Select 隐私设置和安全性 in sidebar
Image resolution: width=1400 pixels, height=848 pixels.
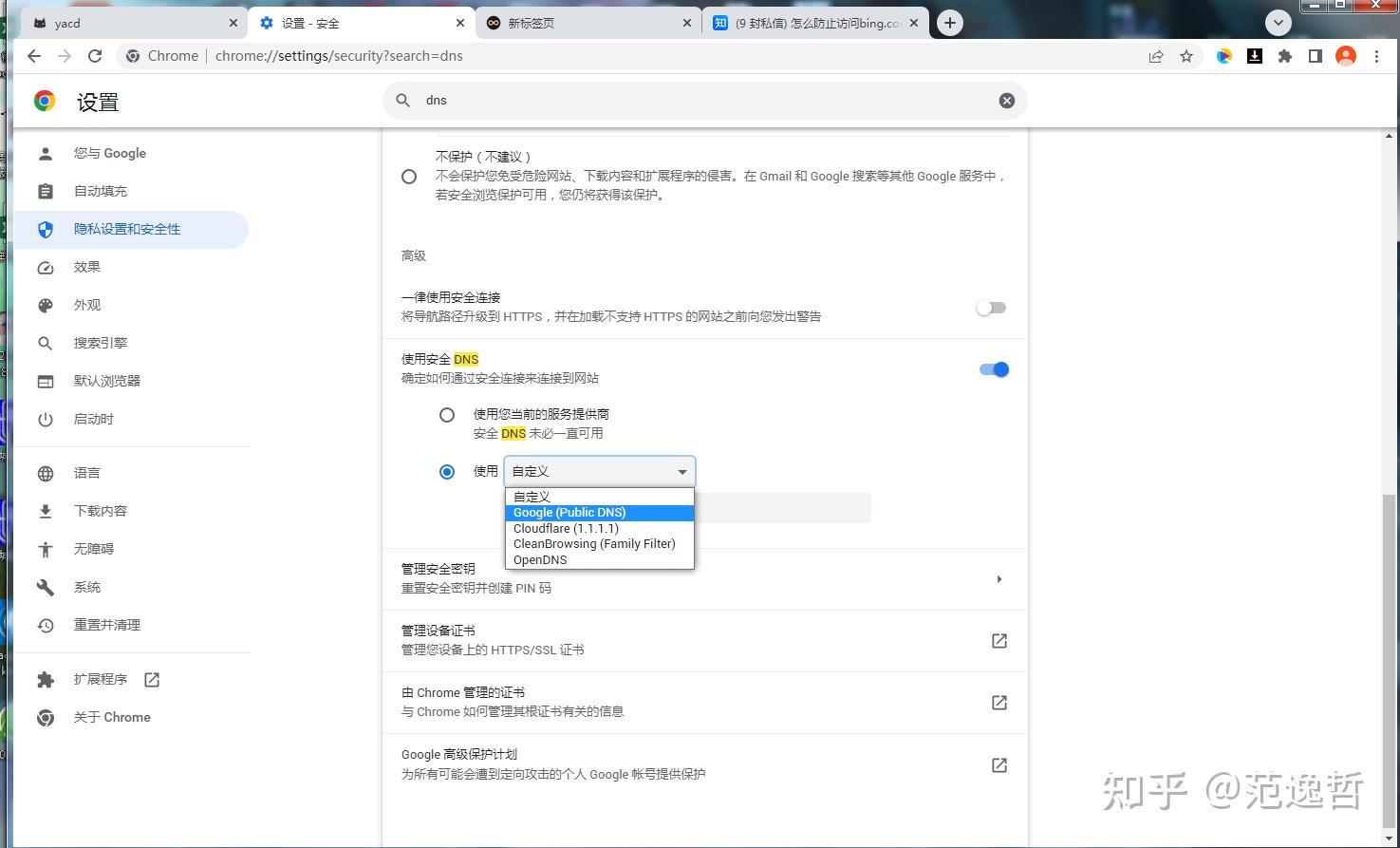coord(131,229)
